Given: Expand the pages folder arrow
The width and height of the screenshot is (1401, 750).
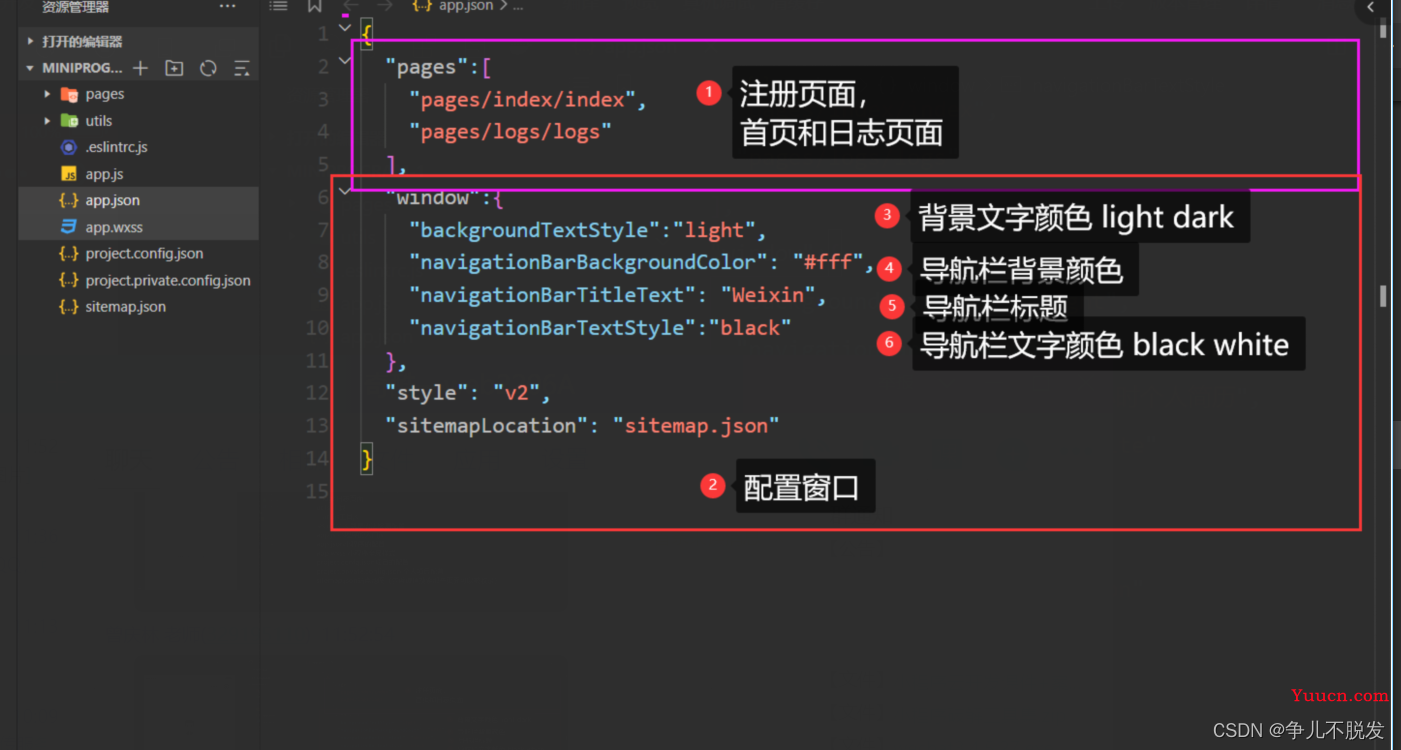Looking at the screenshot, I should point(47,94).
